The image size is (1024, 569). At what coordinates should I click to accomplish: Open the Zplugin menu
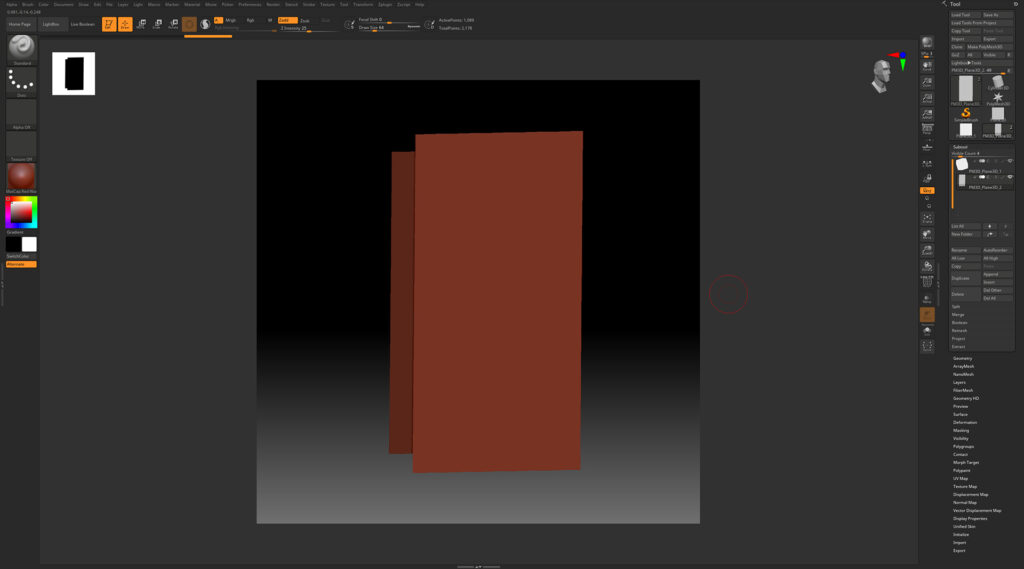pos(385,5)
